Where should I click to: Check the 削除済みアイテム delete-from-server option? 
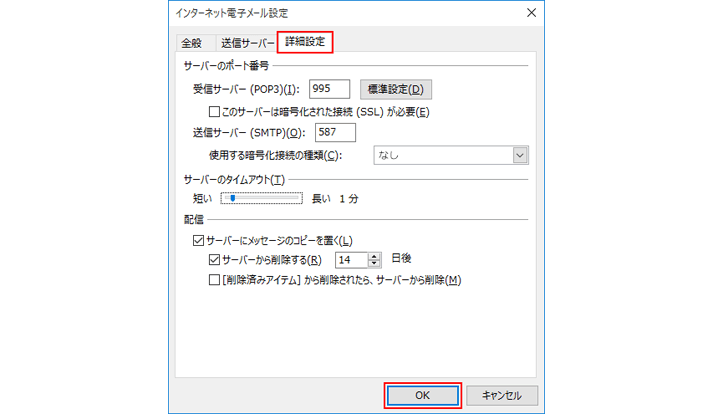click(214, 280)
